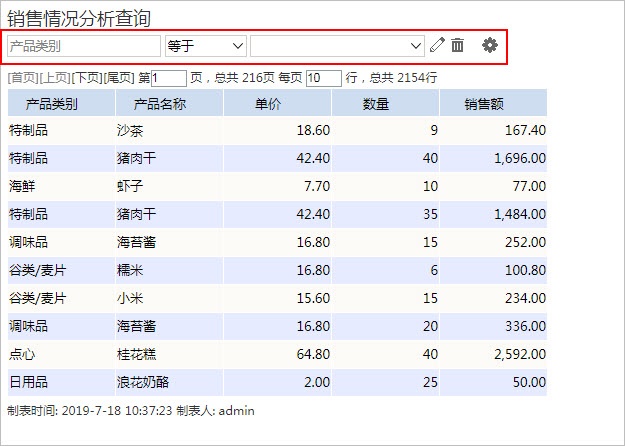
Task: Click the 销售额 column header
Action: (493, 103)
